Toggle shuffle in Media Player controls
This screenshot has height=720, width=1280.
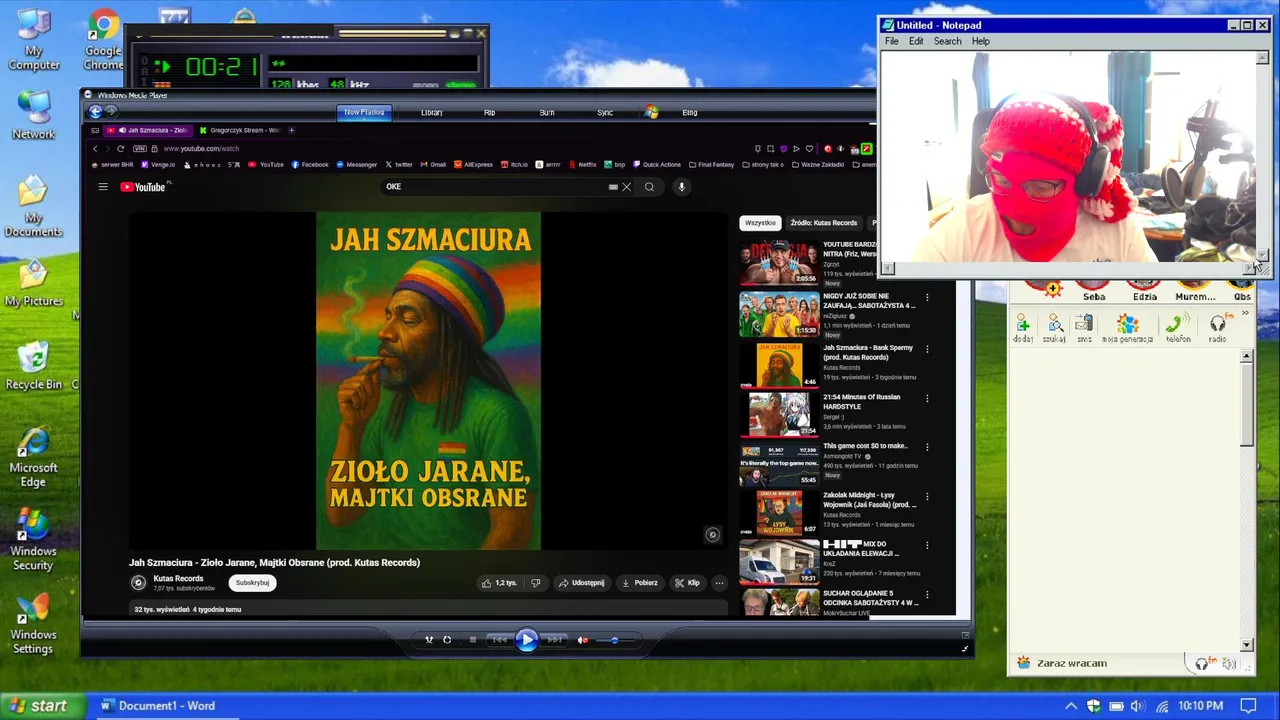(429, 640)
